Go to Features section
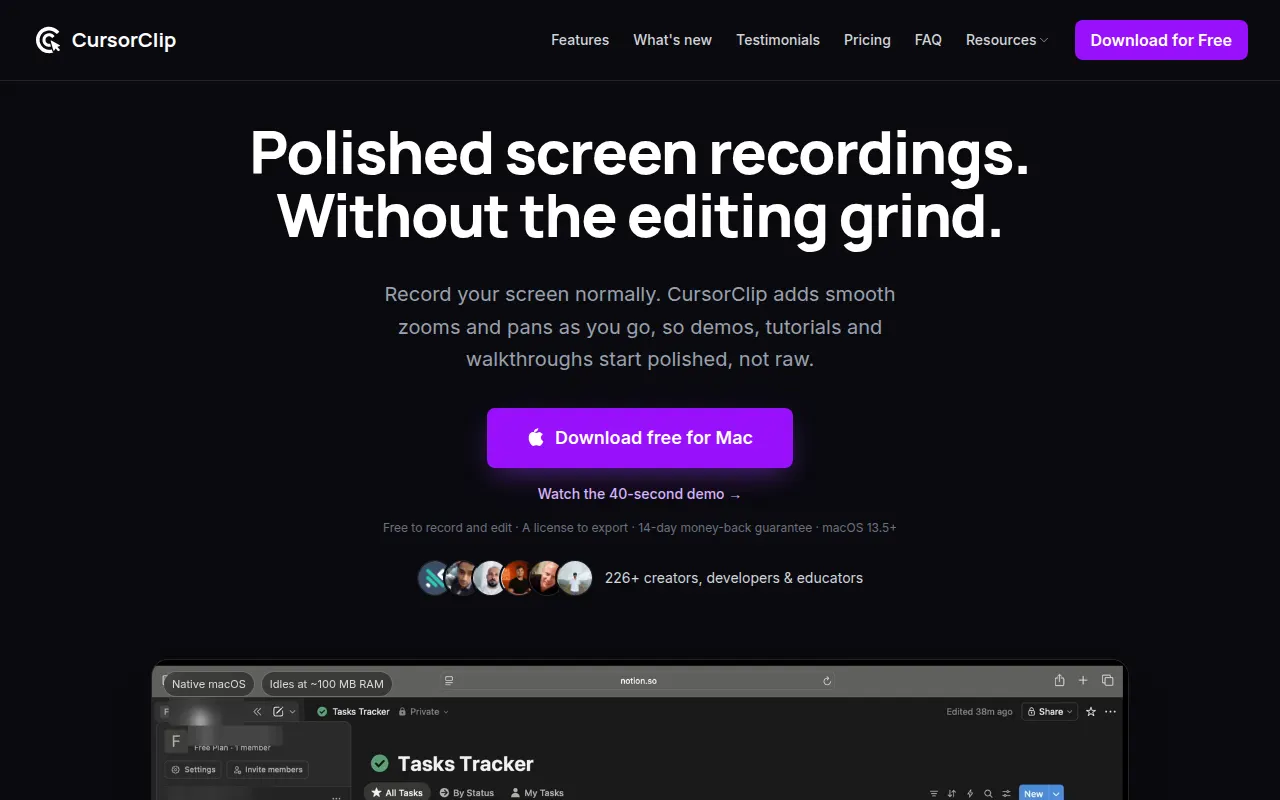The image size is (1280, 800). 580,40
